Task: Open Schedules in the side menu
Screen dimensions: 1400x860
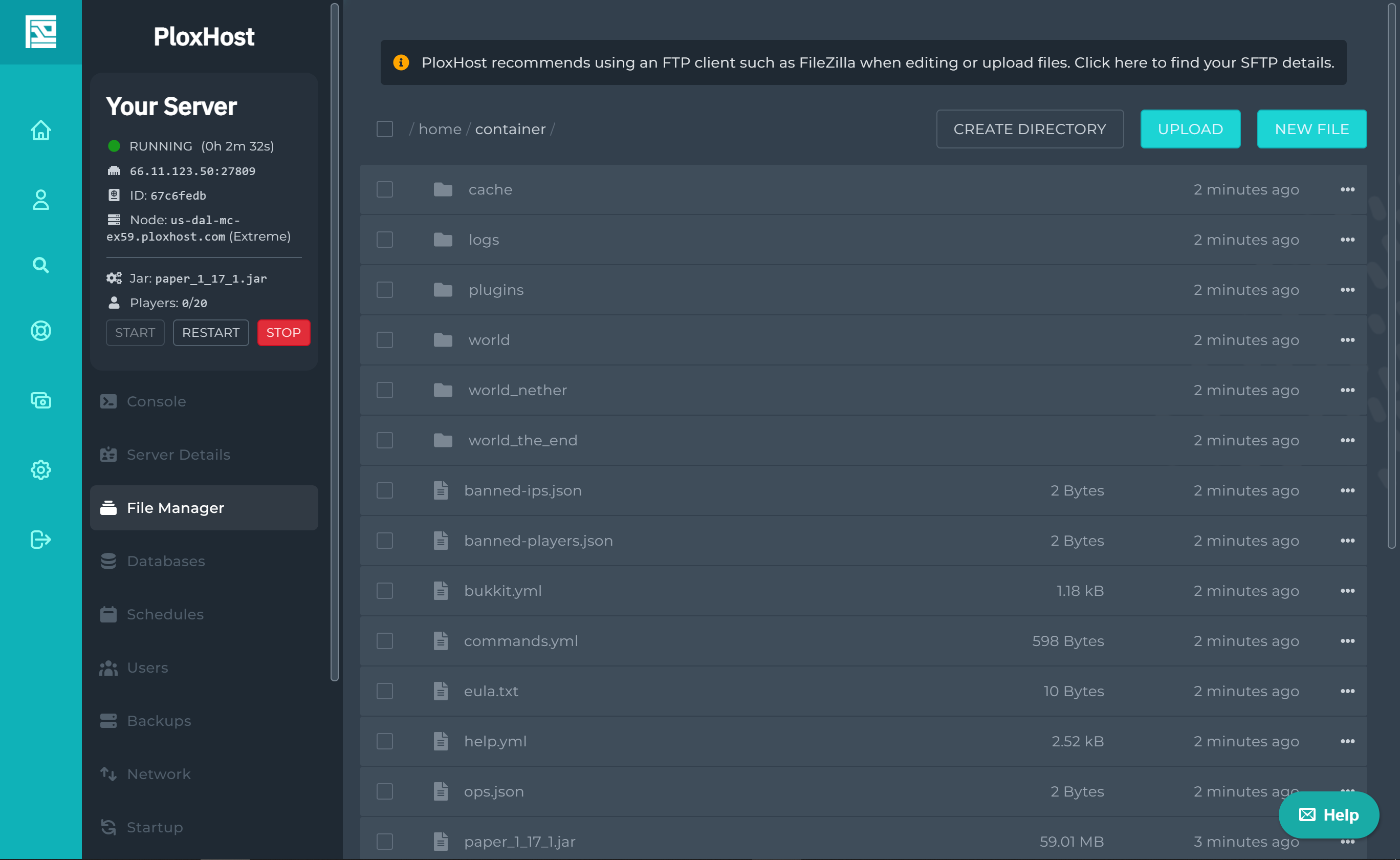Action: (x=204, y=614)
